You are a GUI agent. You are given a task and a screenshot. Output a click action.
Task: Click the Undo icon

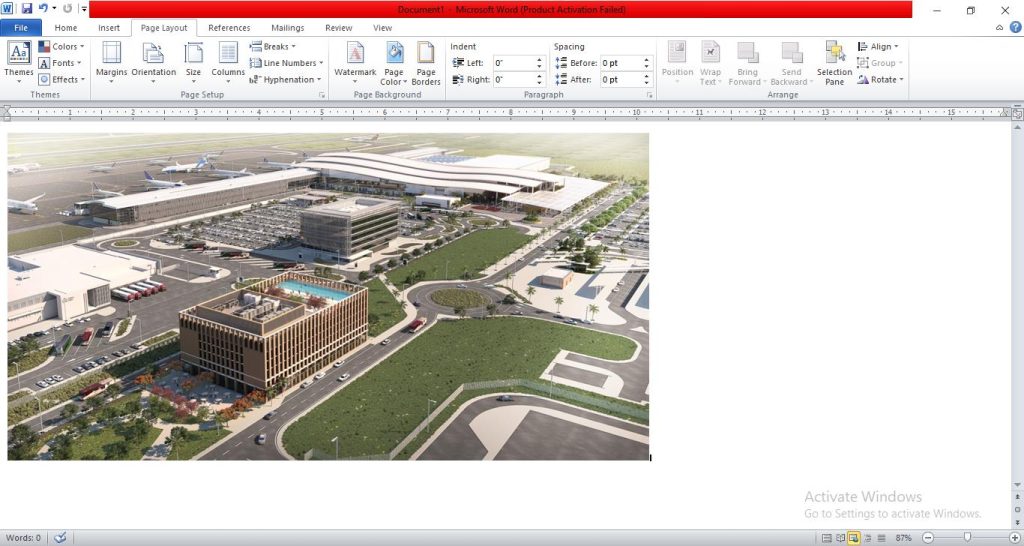pyautogui.click(x=43, y=9)
